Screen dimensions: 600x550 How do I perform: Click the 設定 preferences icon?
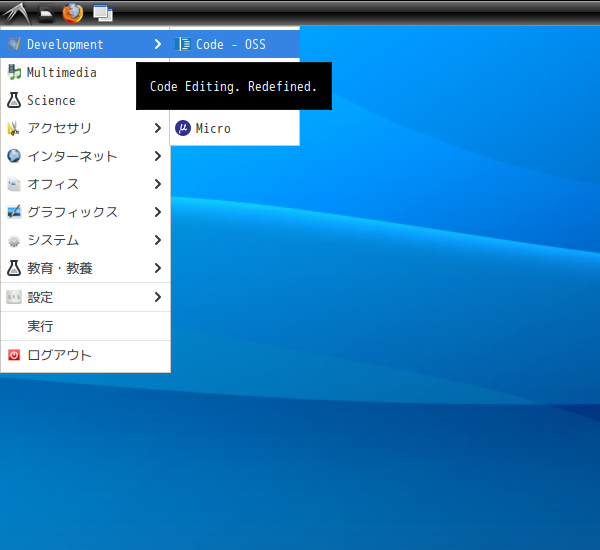[x=14, y=297]
